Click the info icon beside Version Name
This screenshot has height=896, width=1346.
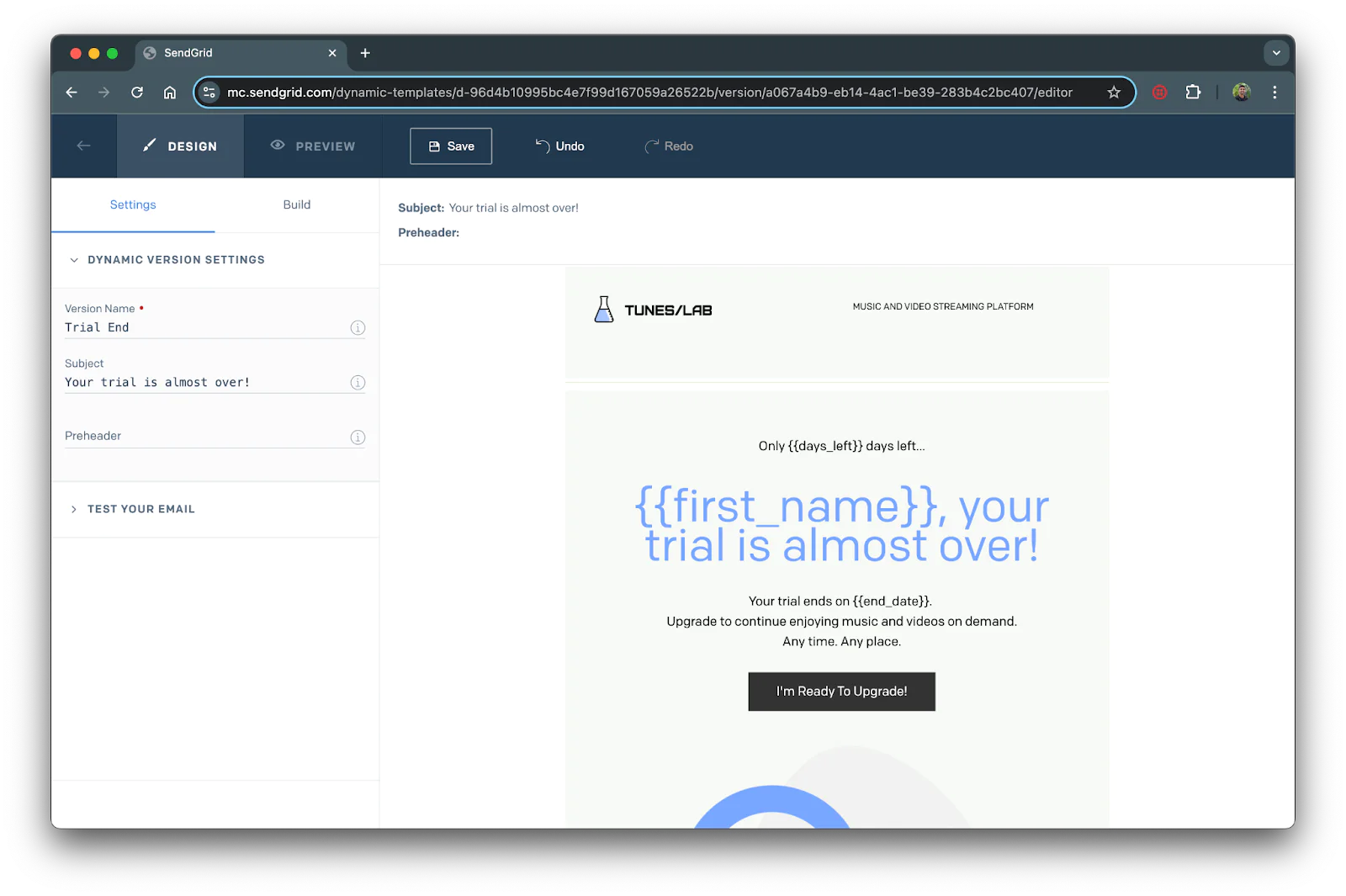(358, 328)
